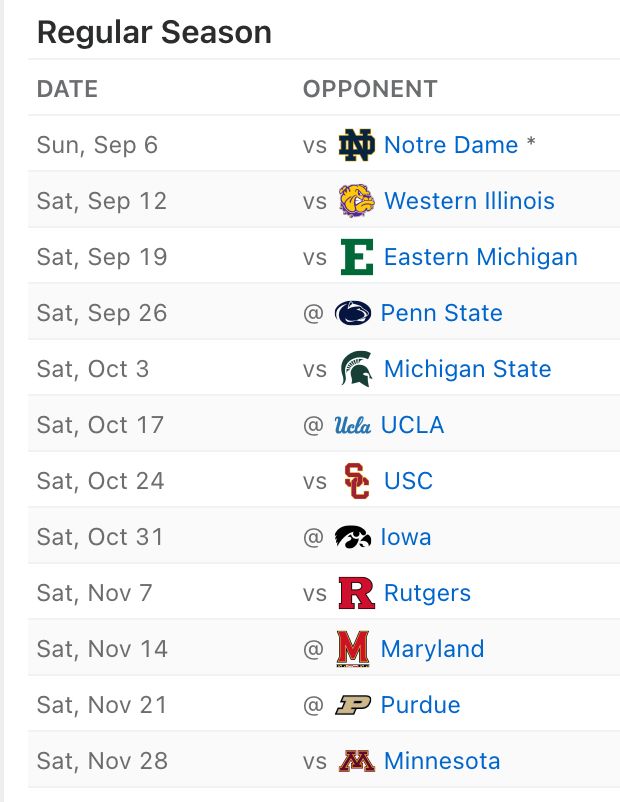Open the Rutgers team link

pyautogui.click(x=427, y=593)
